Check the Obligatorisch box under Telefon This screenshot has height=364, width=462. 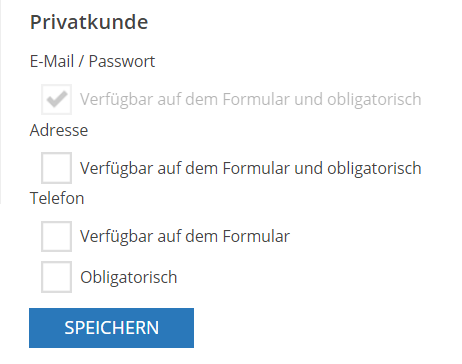click(x=56, y=277)
